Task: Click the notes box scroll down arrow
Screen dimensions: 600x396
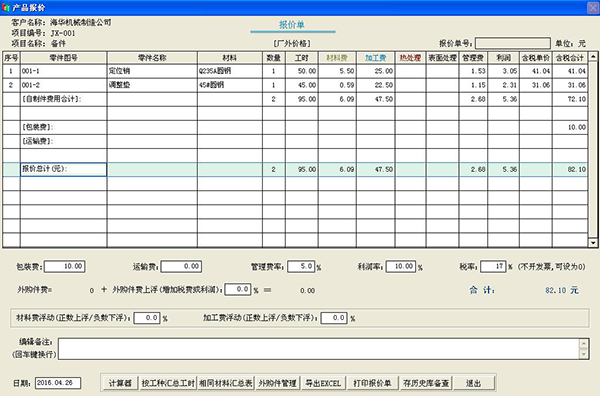Action: point(584,354)
